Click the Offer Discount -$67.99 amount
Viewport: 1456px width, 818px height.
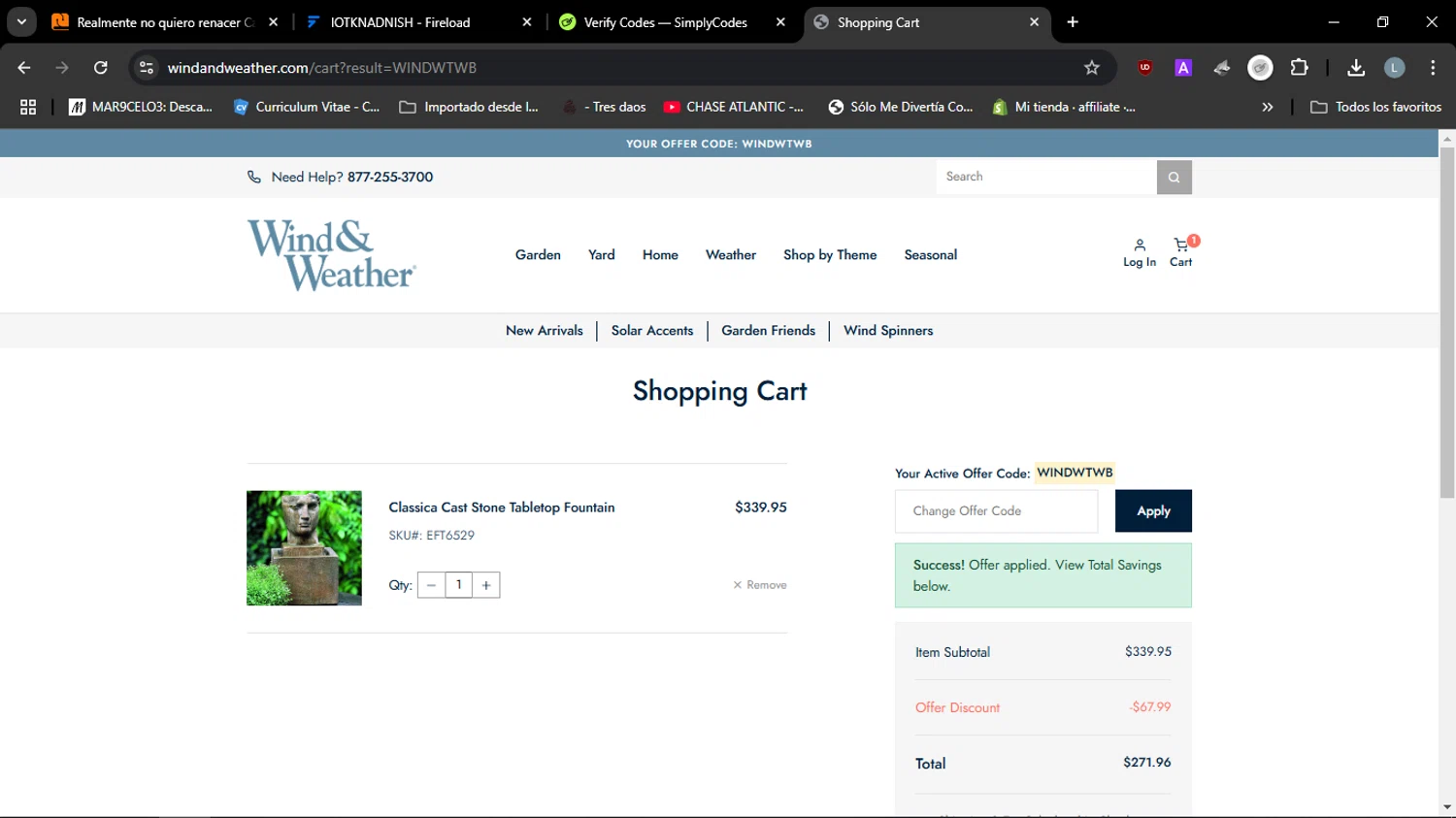pyautogui.click(x=1150, y=707)
